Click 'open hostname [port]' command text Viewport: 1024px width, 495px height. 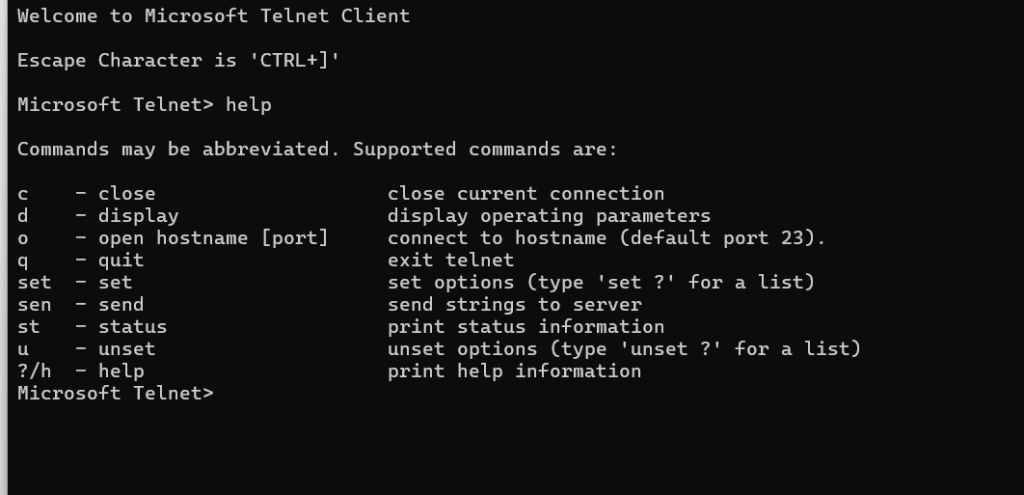click(213, 238)
